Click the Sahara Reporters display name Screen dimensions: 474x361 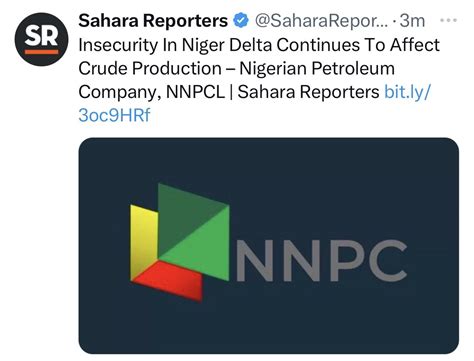[153, 21]
